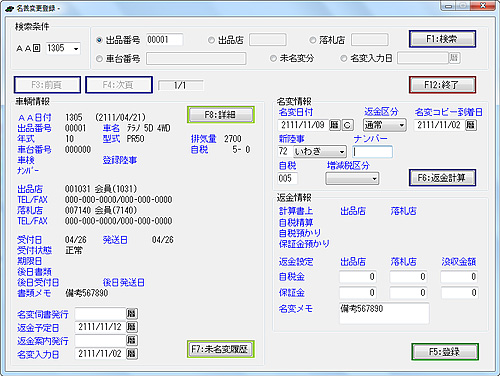Screen dimensions: 500x376
Task: Click the F3:前頁 button
Action: point(47,85)
